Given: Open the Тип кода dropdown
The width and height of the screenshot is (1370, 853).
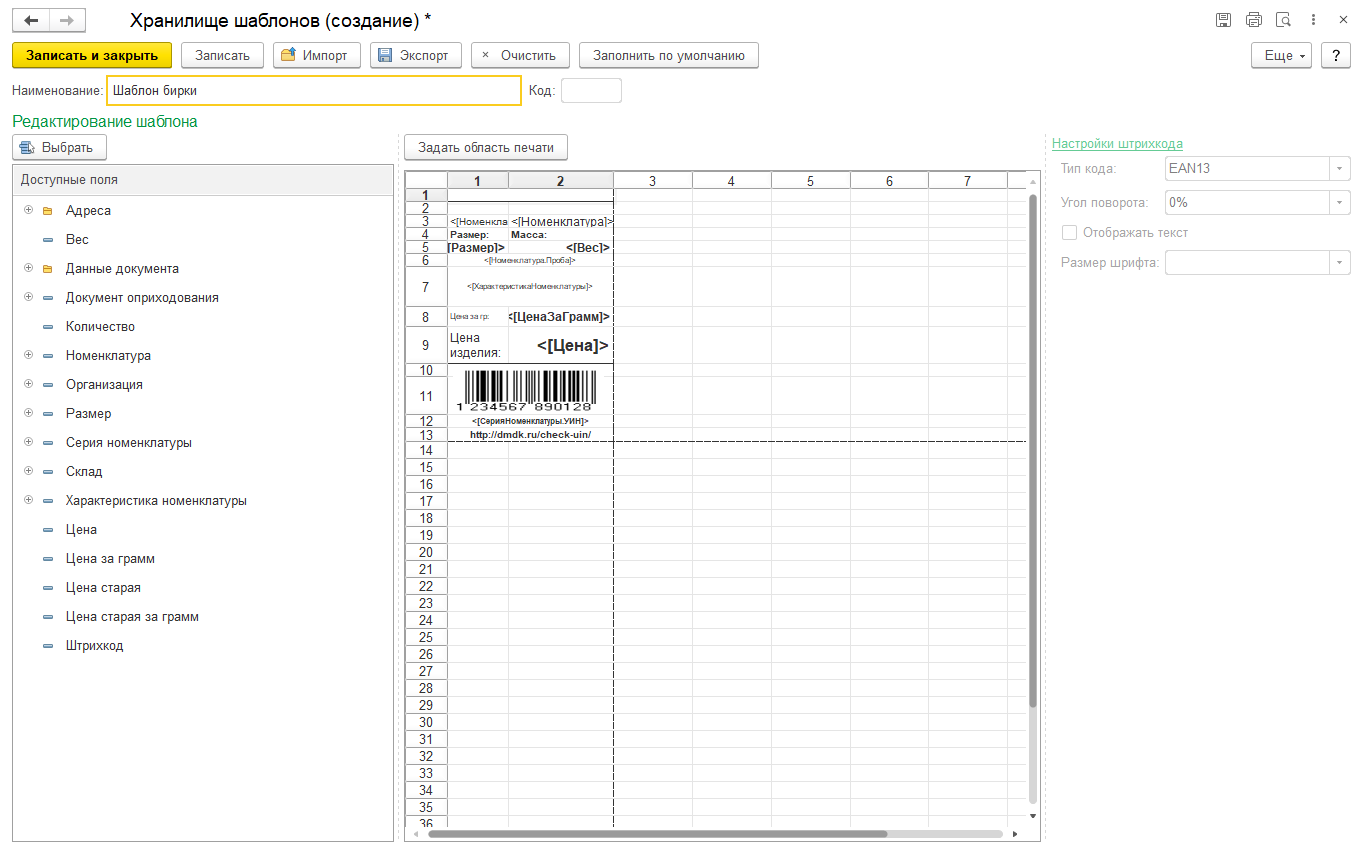Looking at the screenshot, I should pos(1340,169).
